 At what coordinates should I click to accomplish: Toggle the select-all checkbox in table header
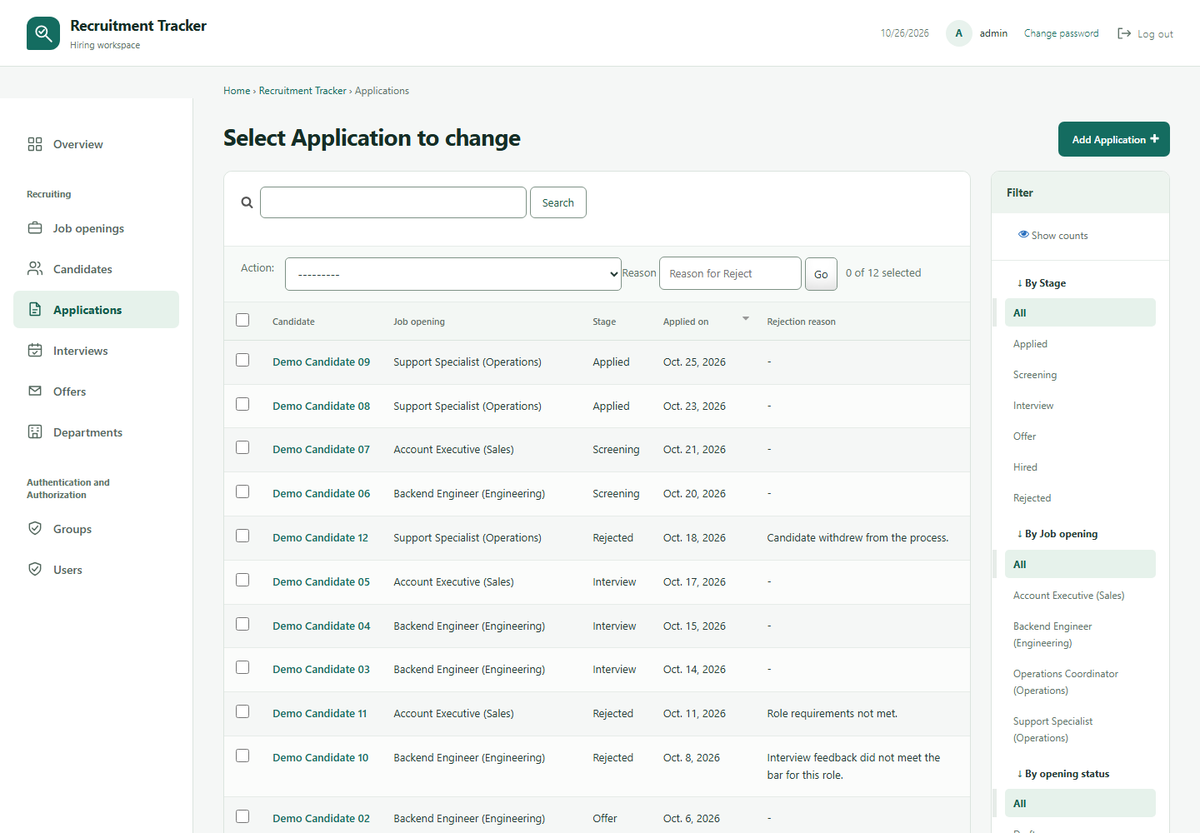(242, 320)
